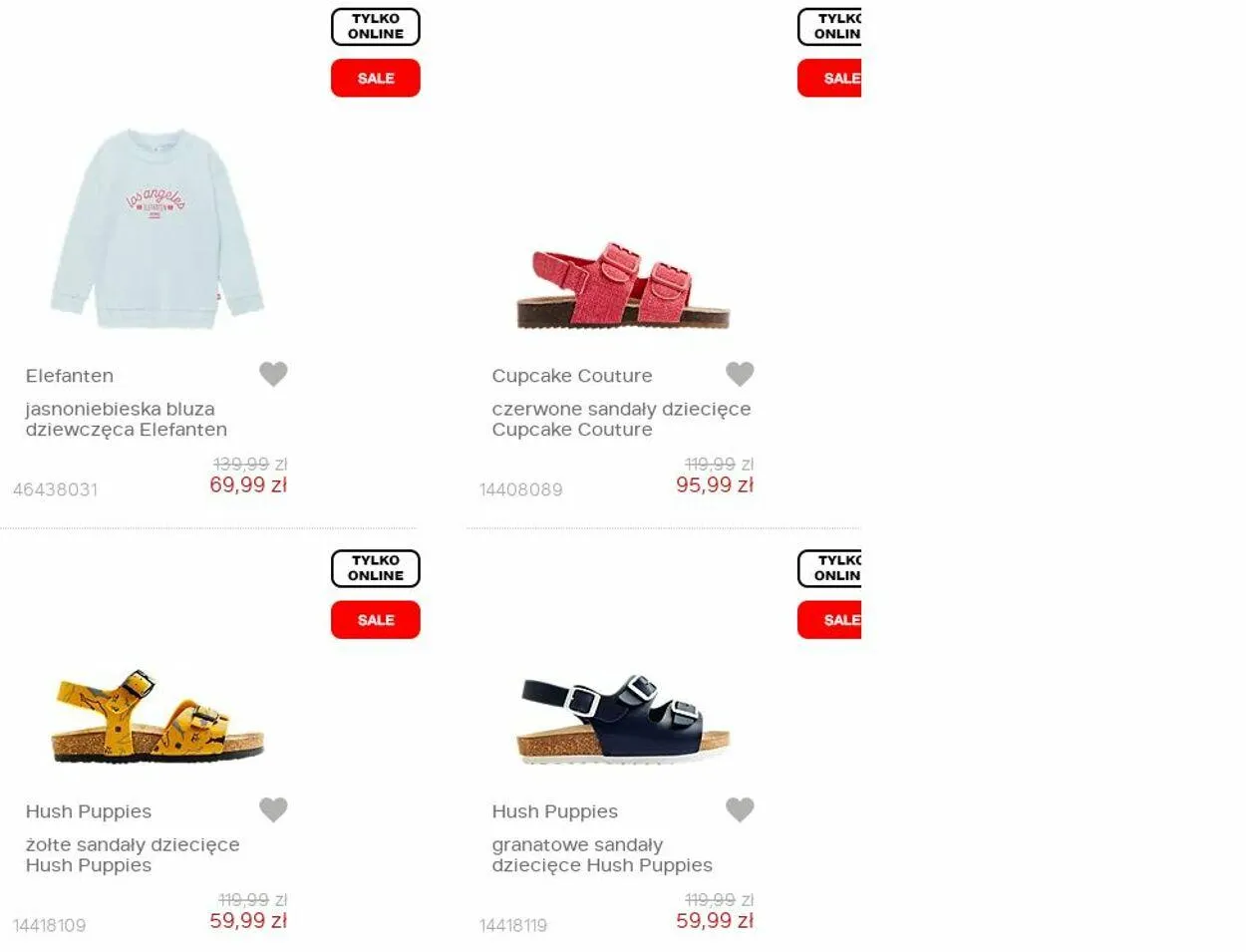
Task: Click Tylko Online badge above sweatshirt
Action: click(376, 27)
